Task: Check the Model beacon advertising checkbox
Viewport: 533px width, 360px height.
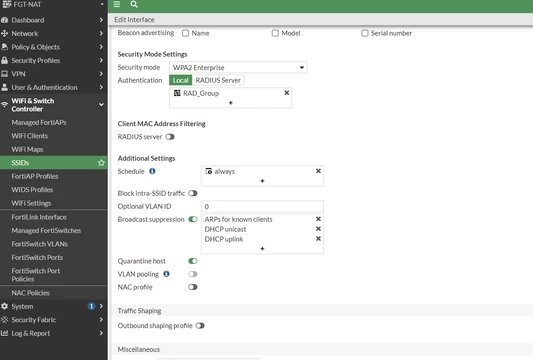Action: tap(275, 33)
